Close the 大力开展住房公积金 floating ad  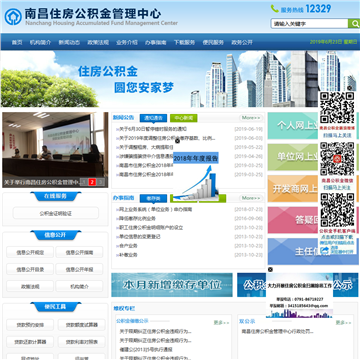270,269
